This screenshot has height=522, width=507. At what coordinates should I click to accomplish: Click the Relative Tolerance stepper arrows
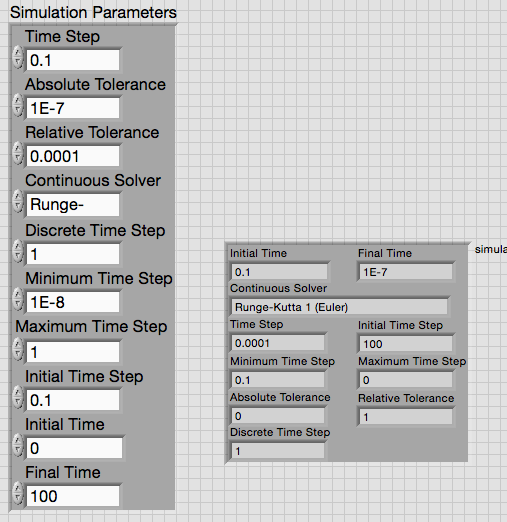click(x=18, y=153)
